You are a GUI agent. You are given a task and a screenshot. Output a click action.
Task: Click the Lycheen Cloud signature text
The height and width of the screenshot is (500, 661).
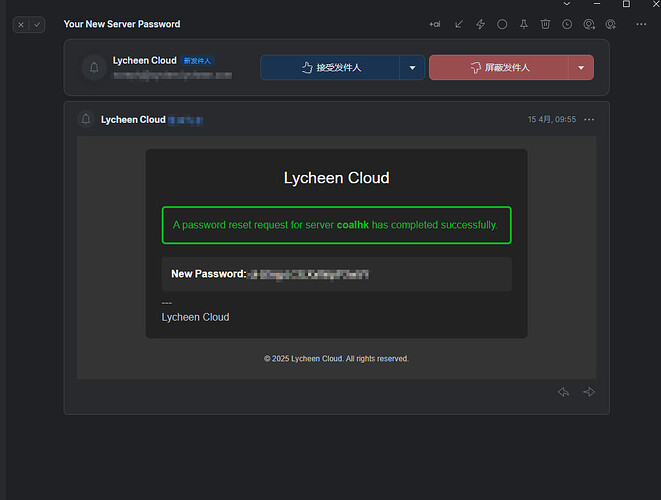click(x=195, y=317)
